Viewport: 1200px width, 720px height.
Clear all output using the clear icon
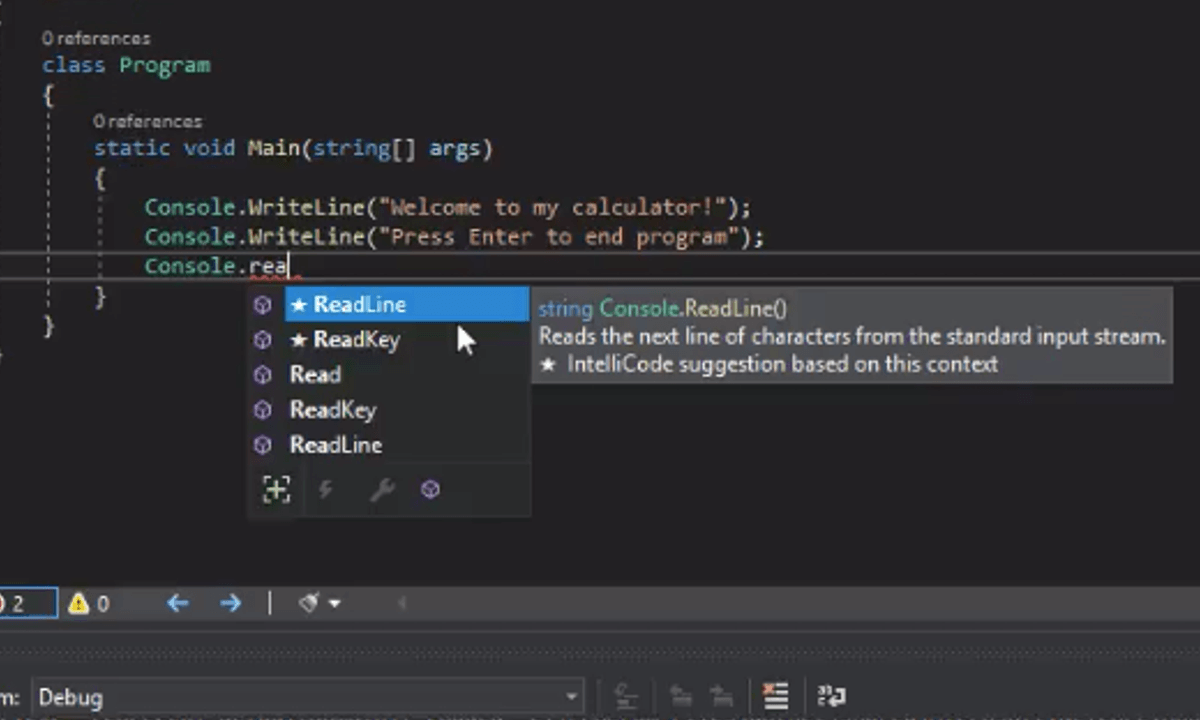tap(774, 696)
